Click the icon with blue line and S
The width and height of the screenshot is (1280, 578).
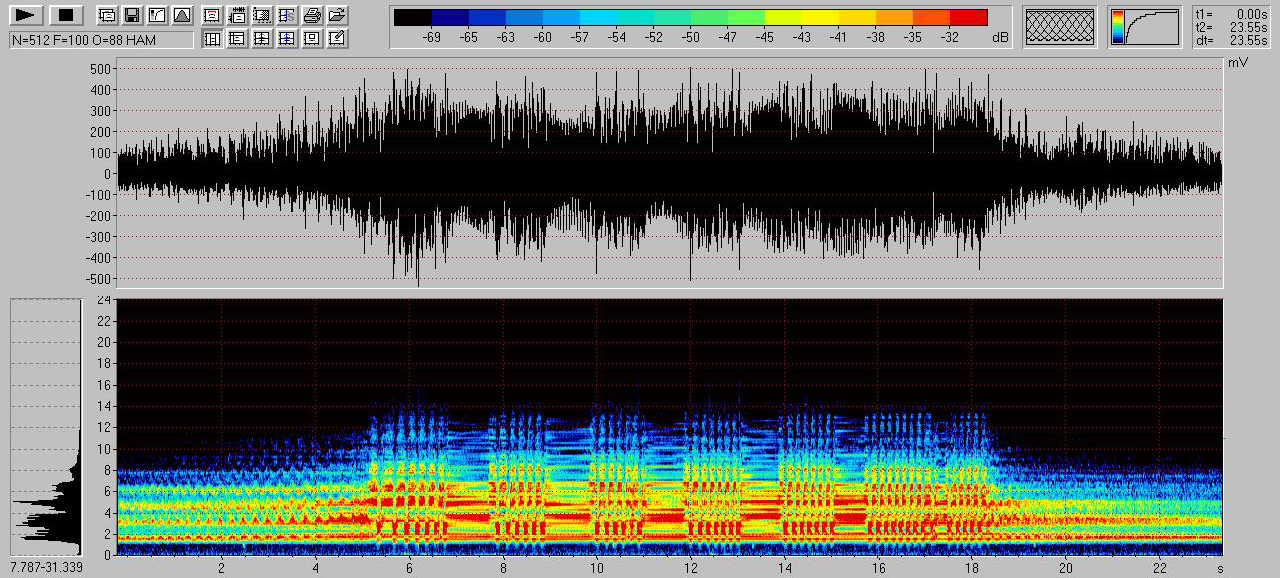coord(287,15)
